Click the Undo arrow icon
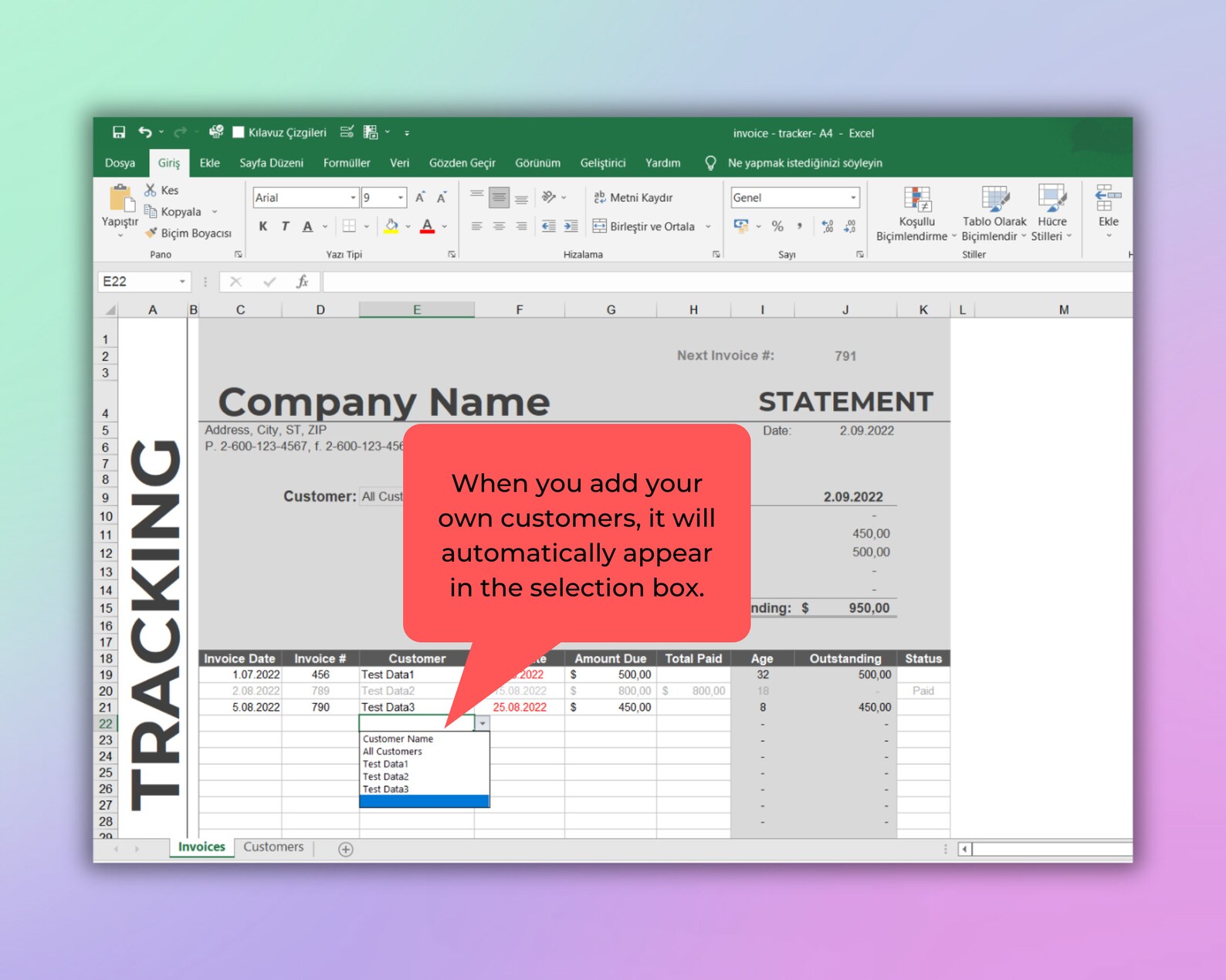 pyautogui.click(x=145, y=132)
